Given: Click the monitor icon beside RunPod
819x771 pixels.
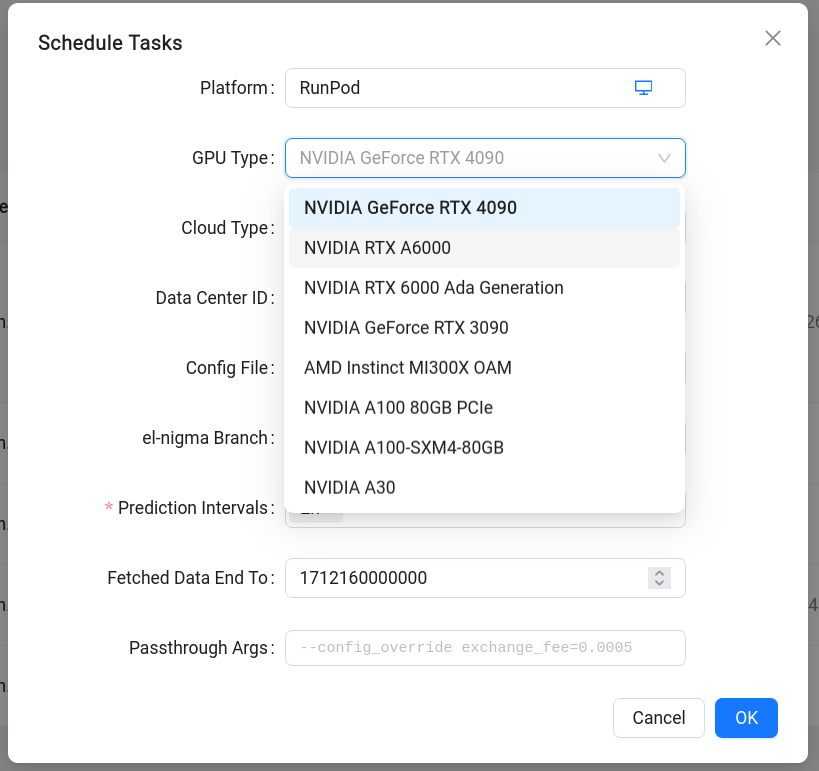Looking at the screenshot, I should [x=643, y=88].
